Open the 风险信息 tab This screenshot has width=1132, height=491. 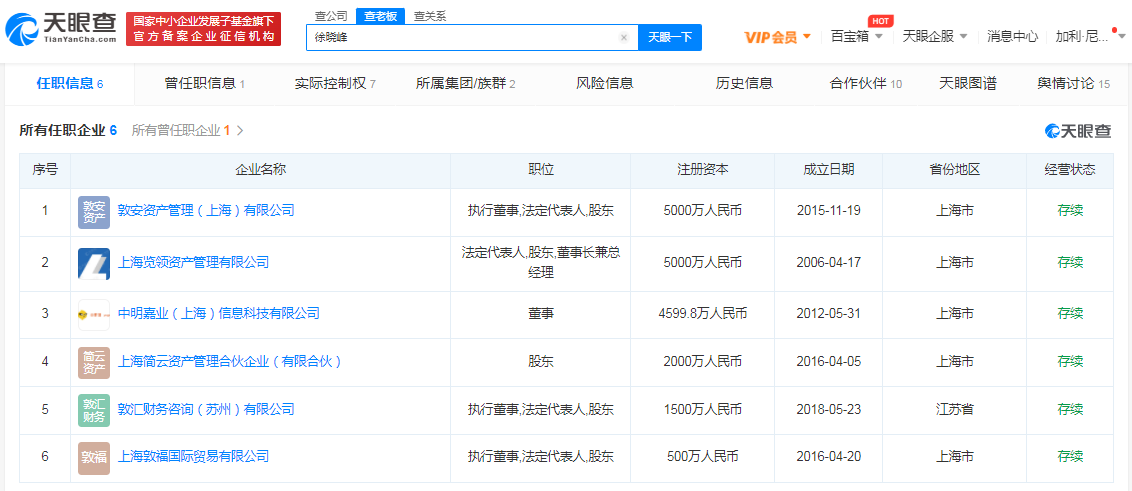click(x=605, y=84)
